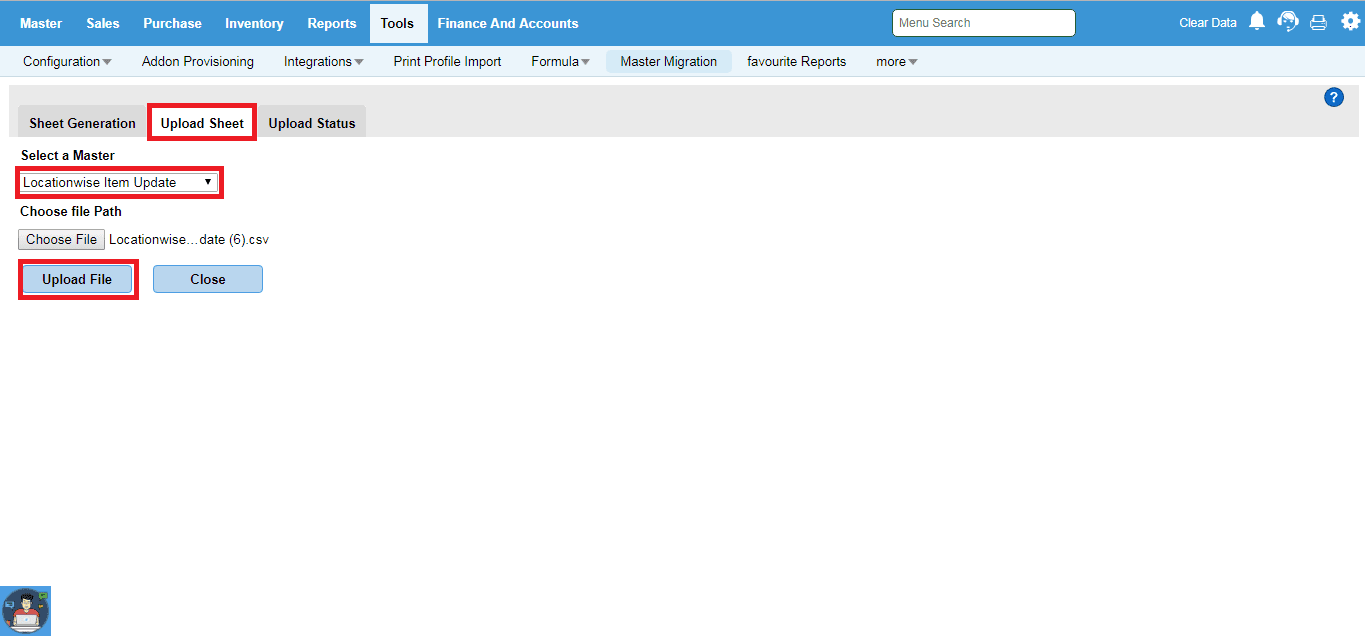Open Addon Provisioning
Screen dimensions: 1365x636
(198, 62)
